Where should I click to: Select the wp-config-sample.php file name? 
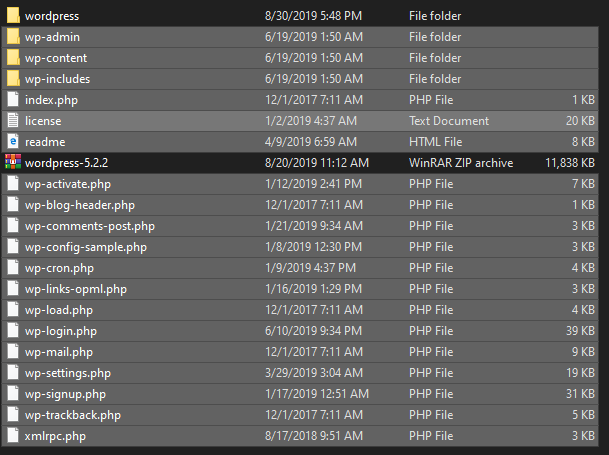(86, 247)
